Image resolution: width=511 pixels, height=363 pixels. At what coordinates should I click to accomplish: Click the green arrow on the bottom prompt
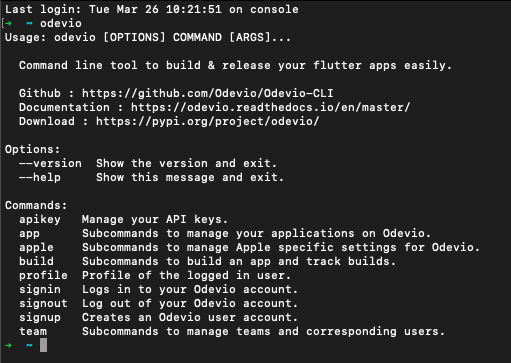[8, 345]
